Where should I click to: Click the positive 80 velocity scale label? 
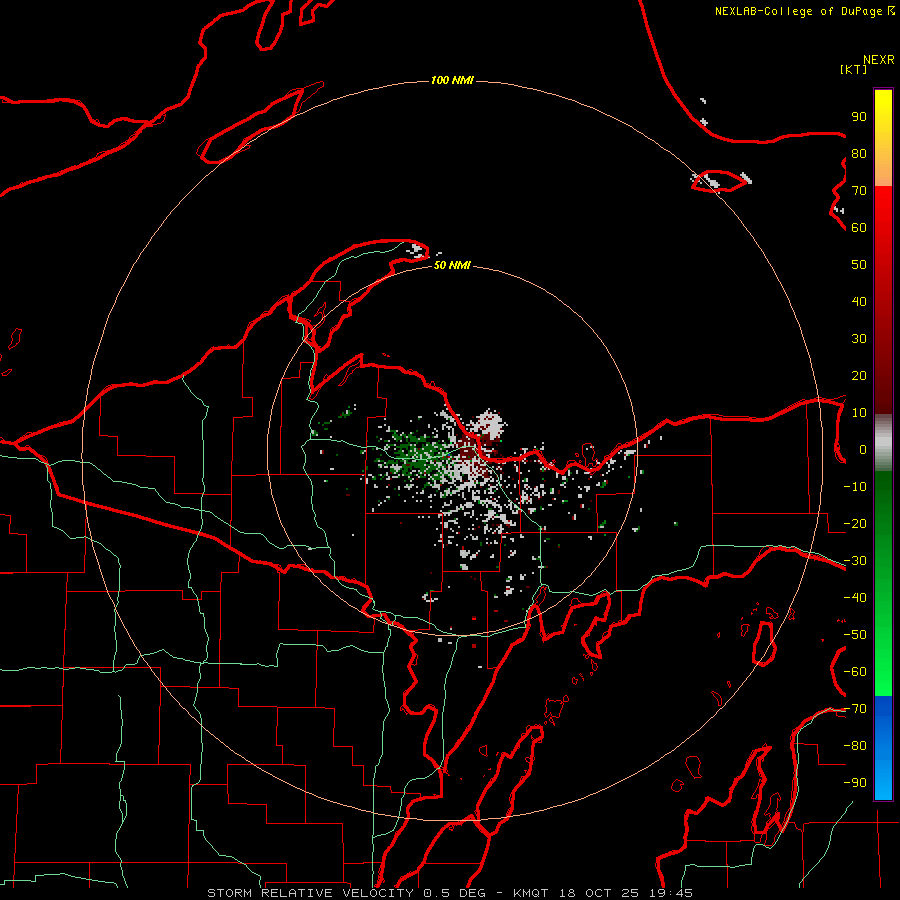tap(859, 153)
